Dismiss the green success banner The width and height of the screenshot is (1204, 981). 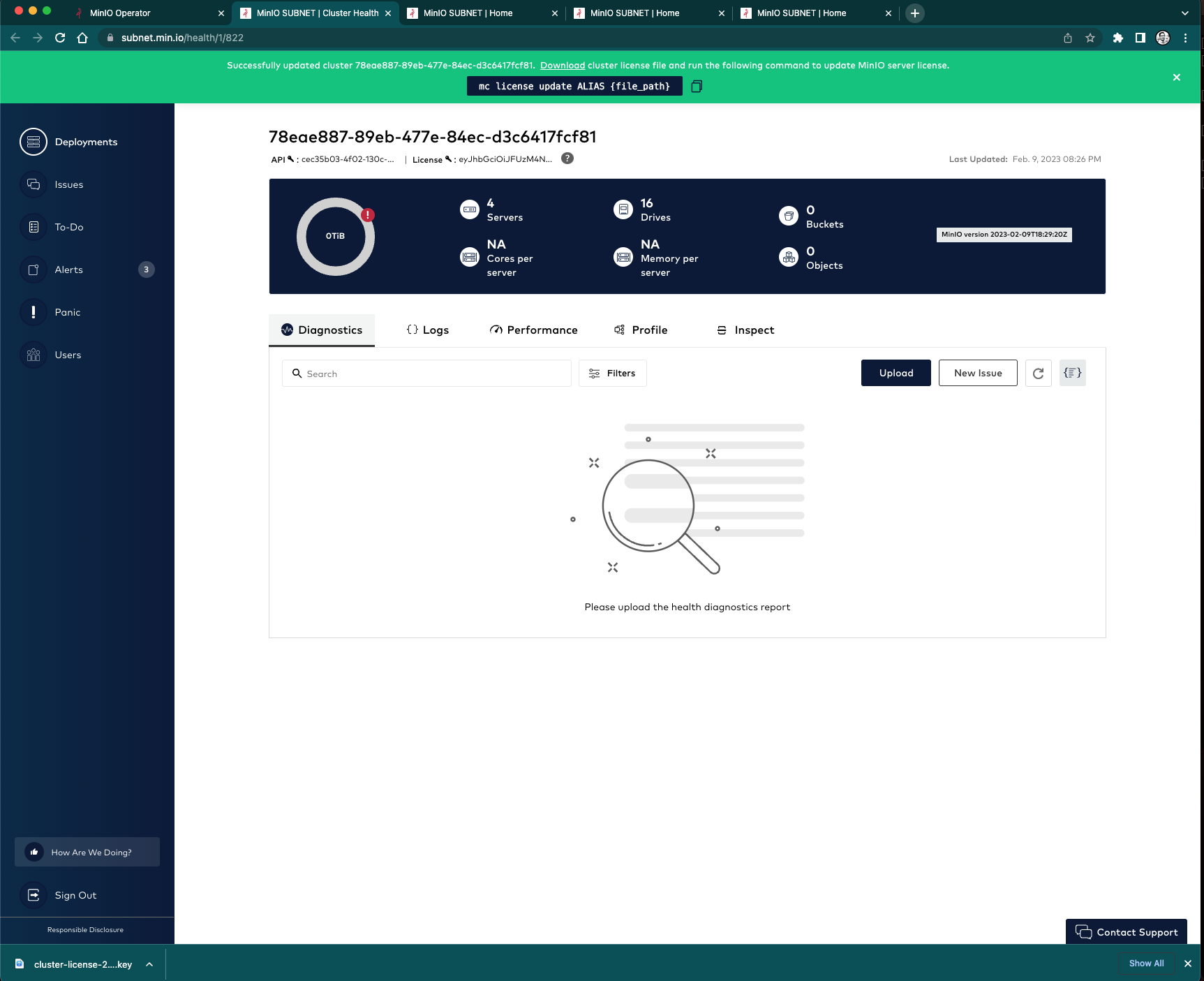coord(1177,78)
